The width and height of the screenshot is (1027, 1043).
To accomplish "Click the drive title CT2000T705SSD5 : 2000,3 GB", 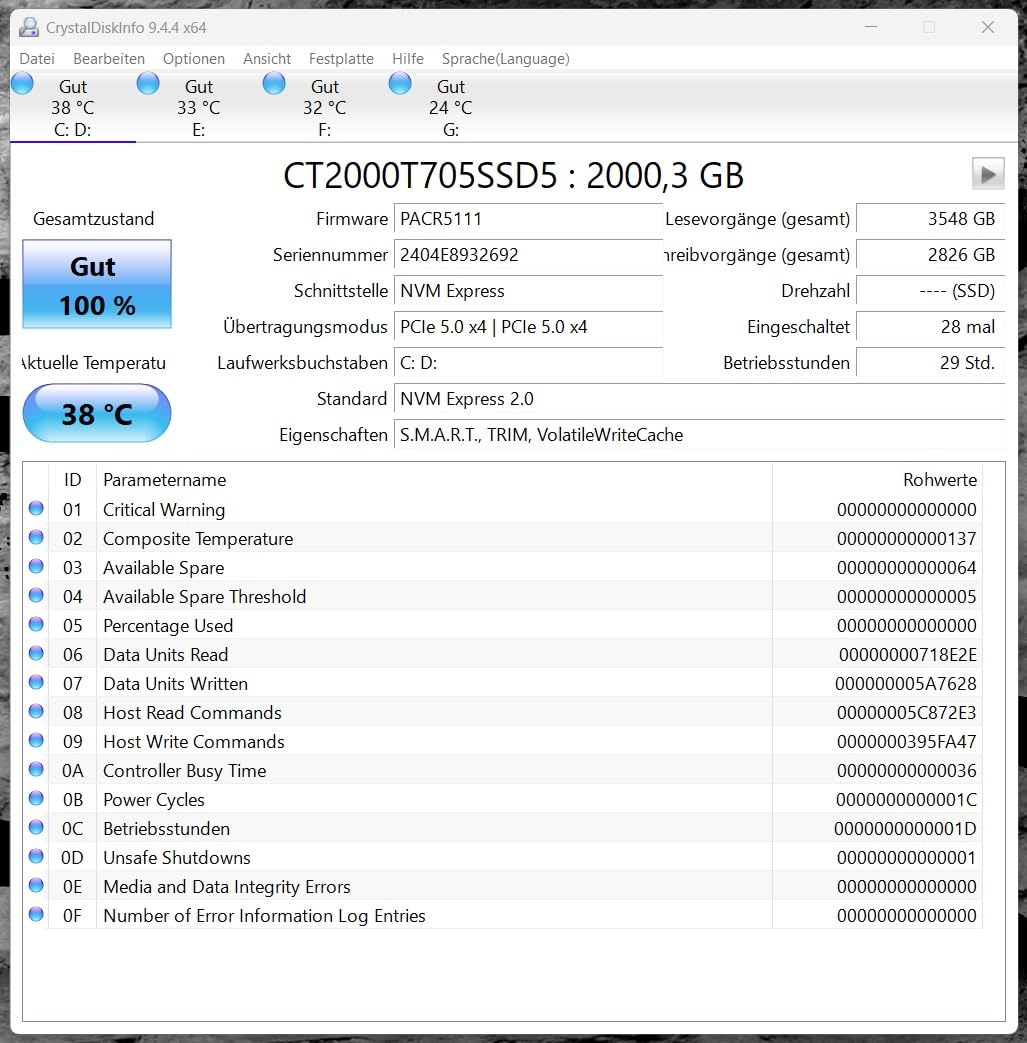I will click(x=513, y=176).
